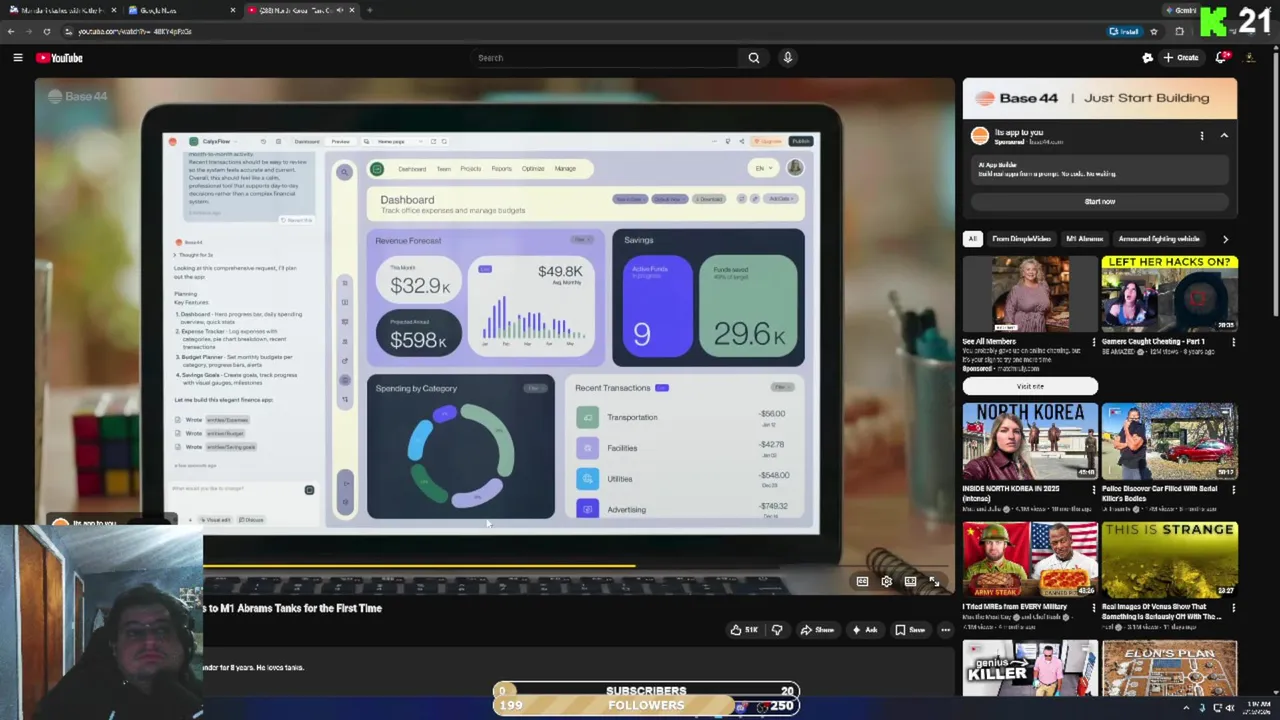The height and width of the screenshot is (720, 1280).
Task: Open video player settings gear
Action: click(886, 581)
